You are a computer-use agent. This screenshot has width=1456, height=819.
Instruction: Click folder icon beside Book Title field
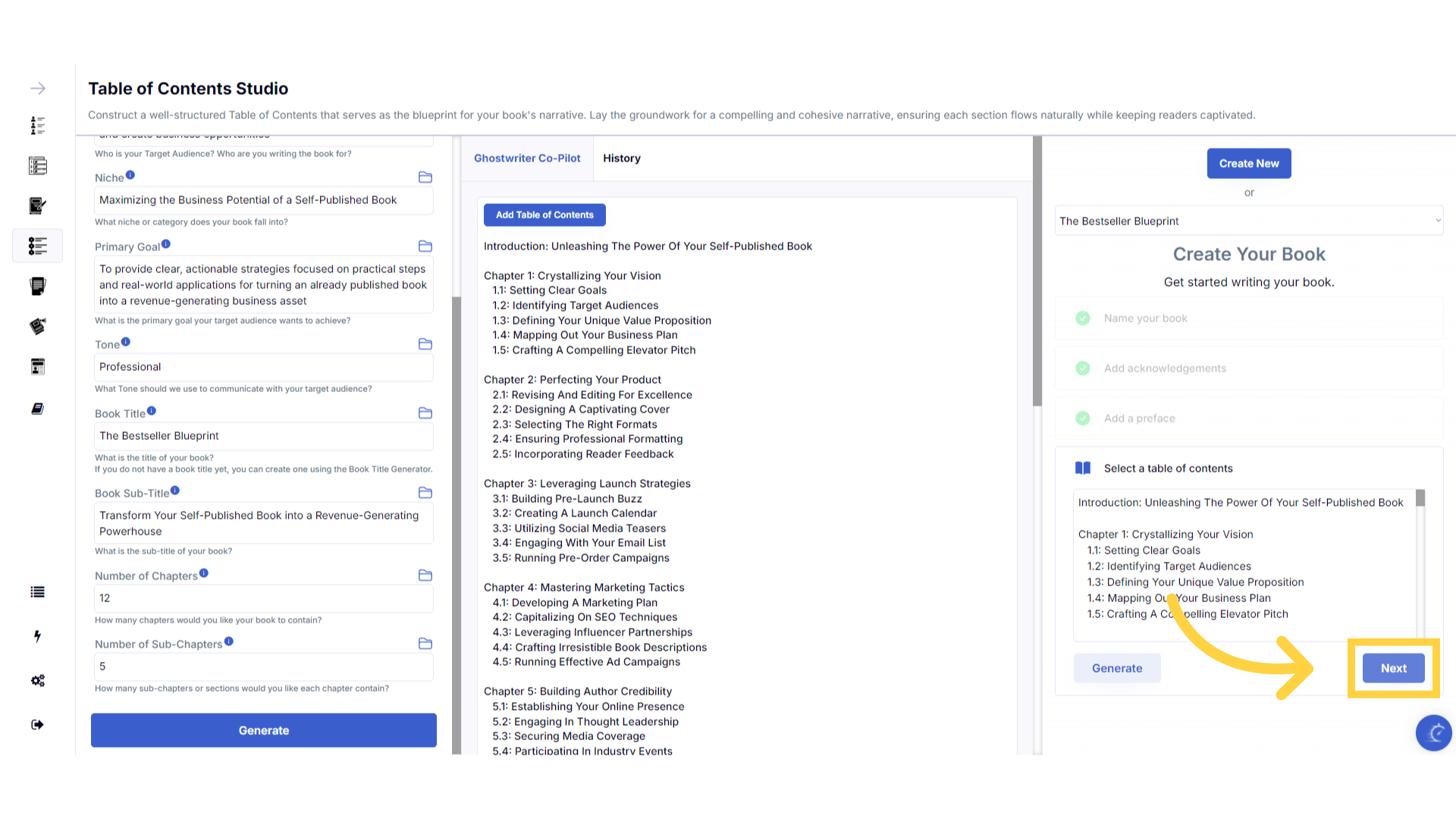(425, 413)
